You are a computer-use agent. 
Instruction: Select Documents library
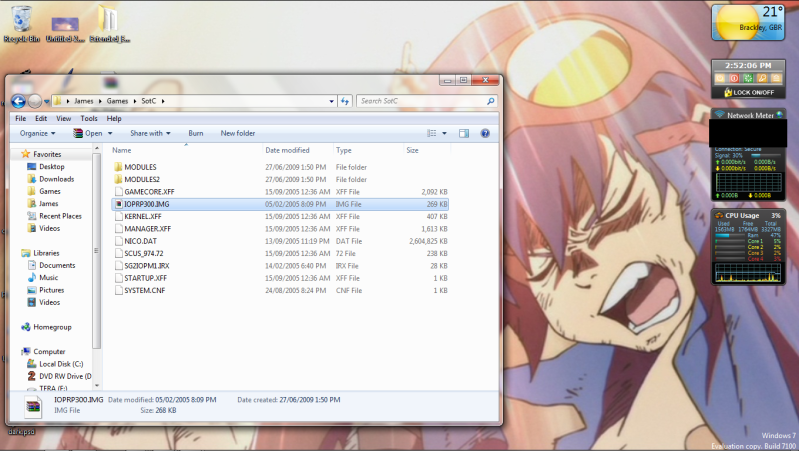click(57, 266)
